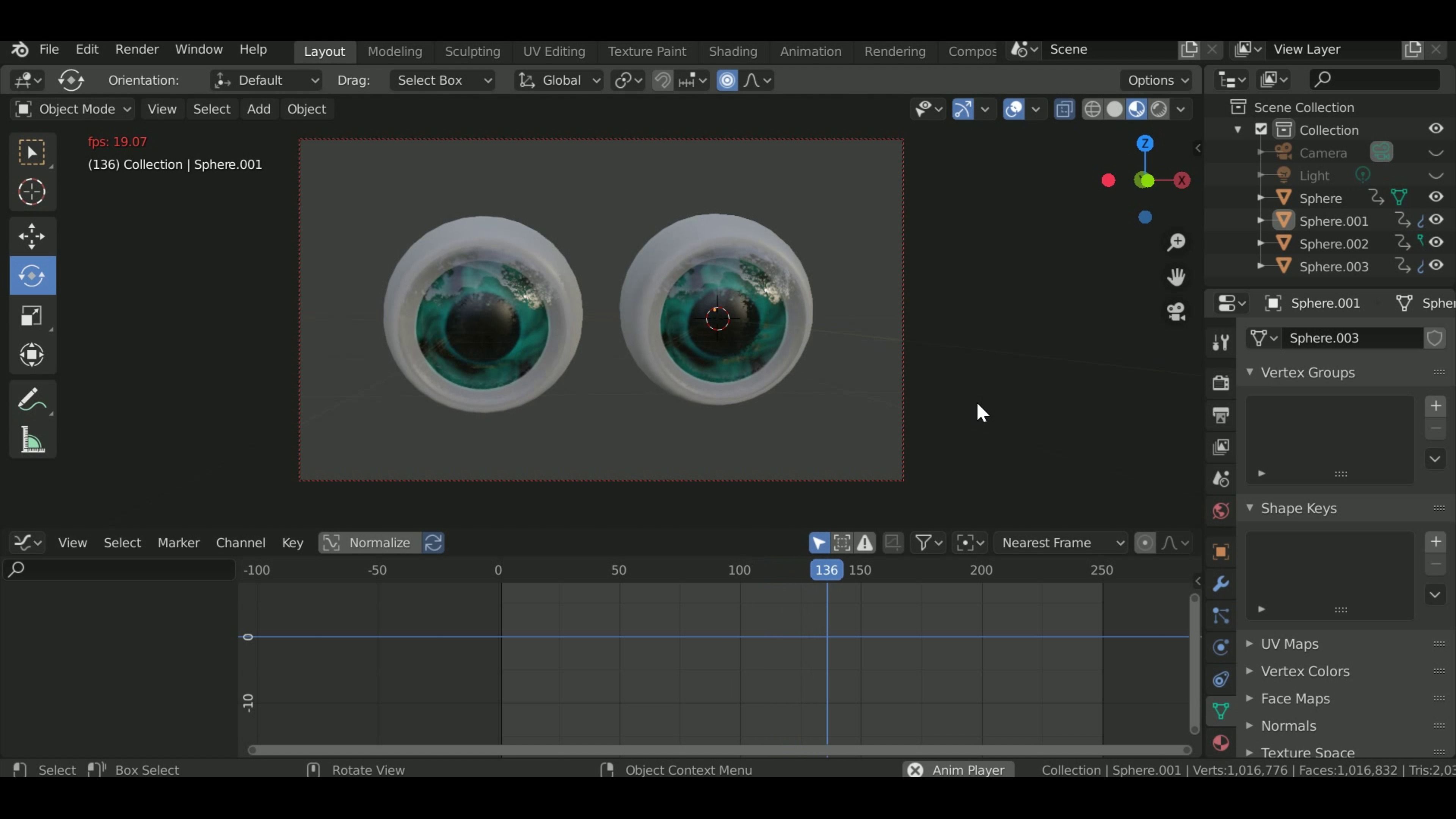Expand the Normals panel
Screen dimensions: 1456x819
[x=1250, y=725]
